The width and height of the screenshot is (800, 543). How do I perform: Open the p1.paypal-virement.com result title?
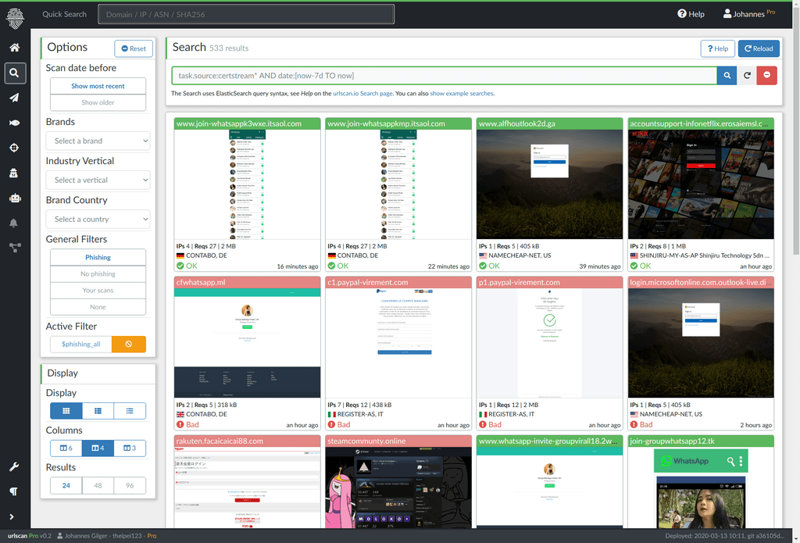(x=519, y=282)
